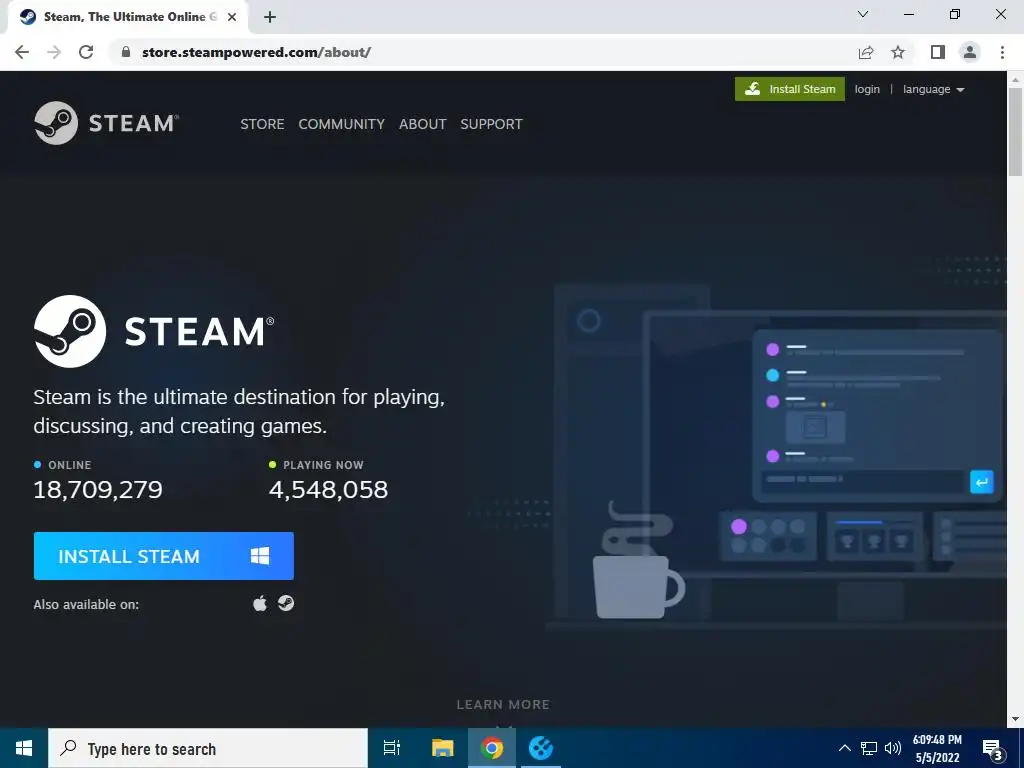Image resolution: width=1024 pixels, height=768 pixels.
Task: Click the Windows logo on INSTALL STEAM
Action: tap(260, 556)
